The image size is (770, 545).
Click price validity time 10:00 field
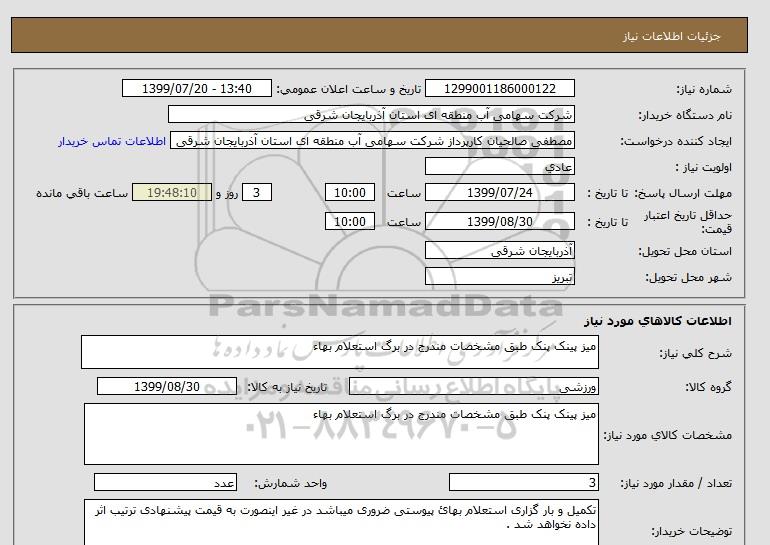(350, 221)
